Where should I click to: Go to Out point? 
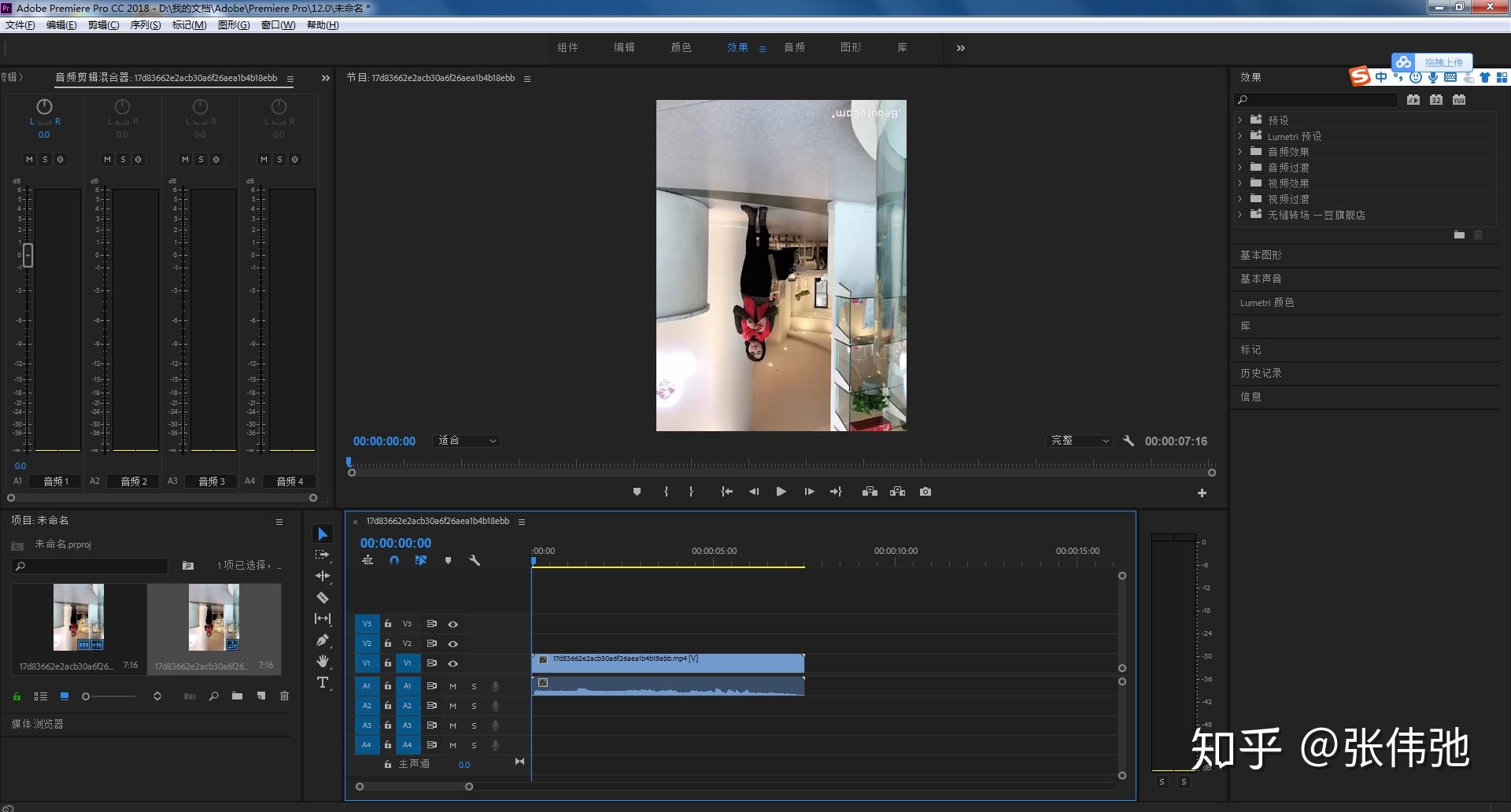tap(836, 492)
